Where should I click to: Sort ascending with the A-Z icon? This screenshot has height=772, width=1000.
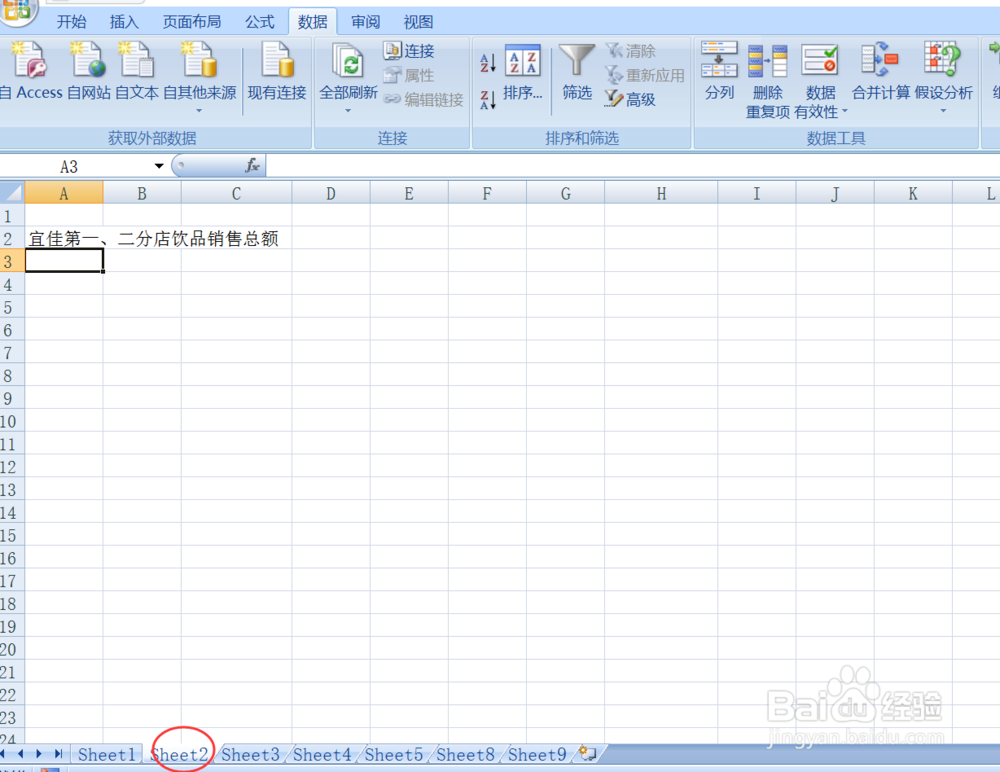(x=487, y=63)
